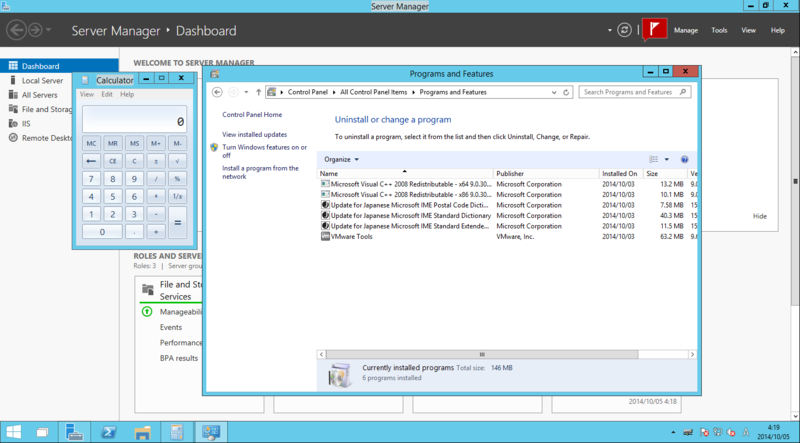Open recent locations dropdown in Programs and Features
The width and height of the screenshot is (800, 443).
tap(246, 92)
